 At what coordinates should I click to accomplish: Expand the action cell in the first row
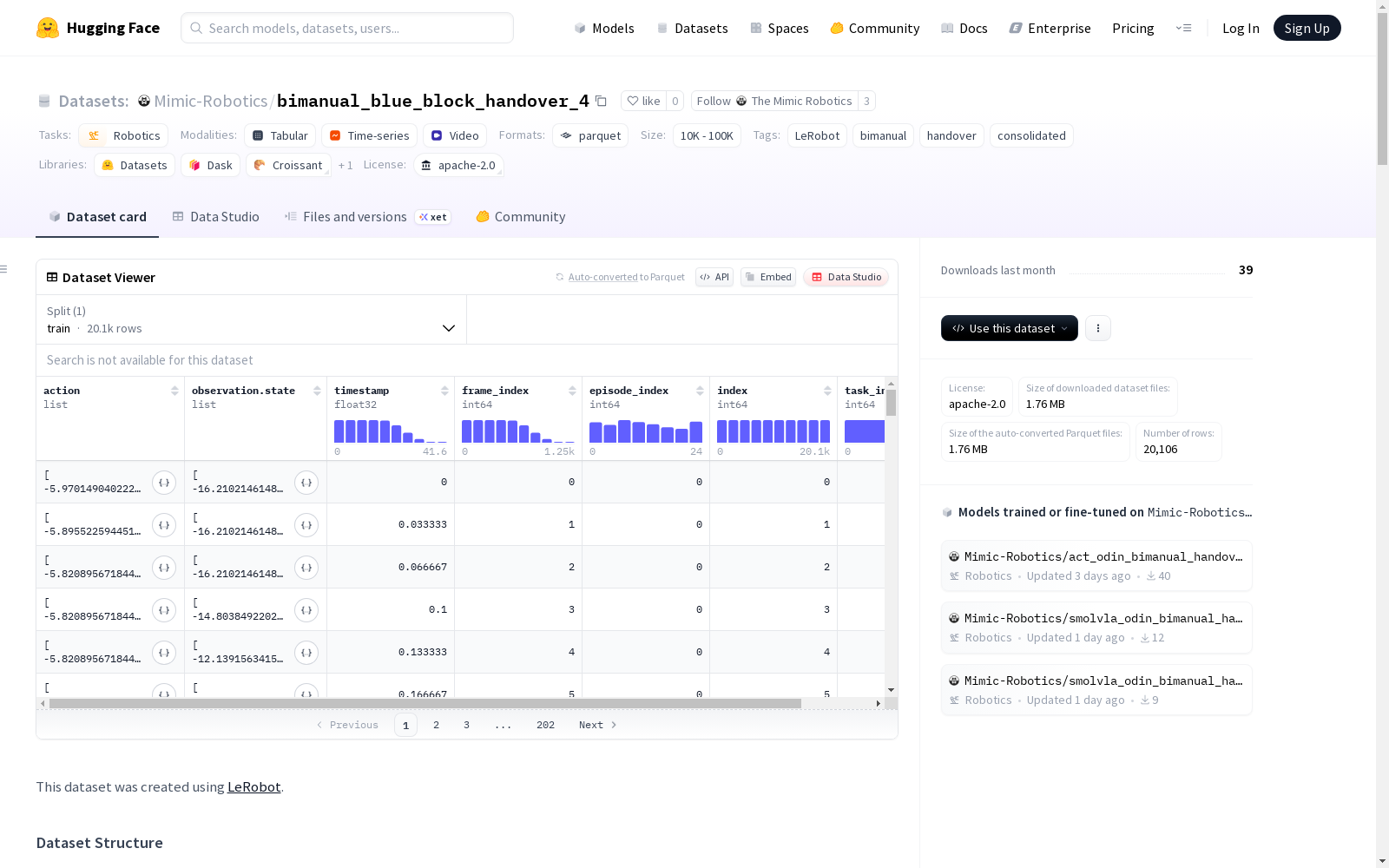[164, 483]
